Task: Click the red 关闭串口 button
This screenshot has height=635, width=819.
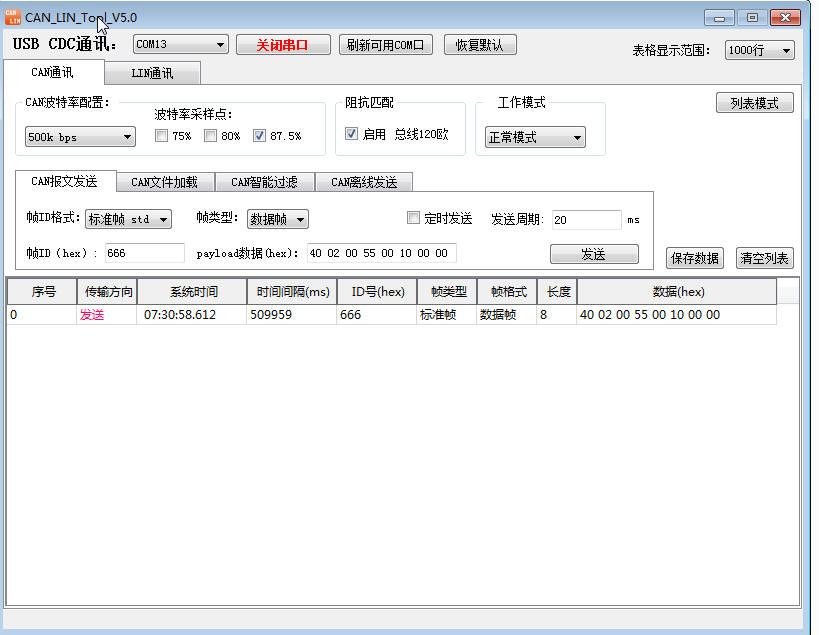Action: (x=283, y=45)
